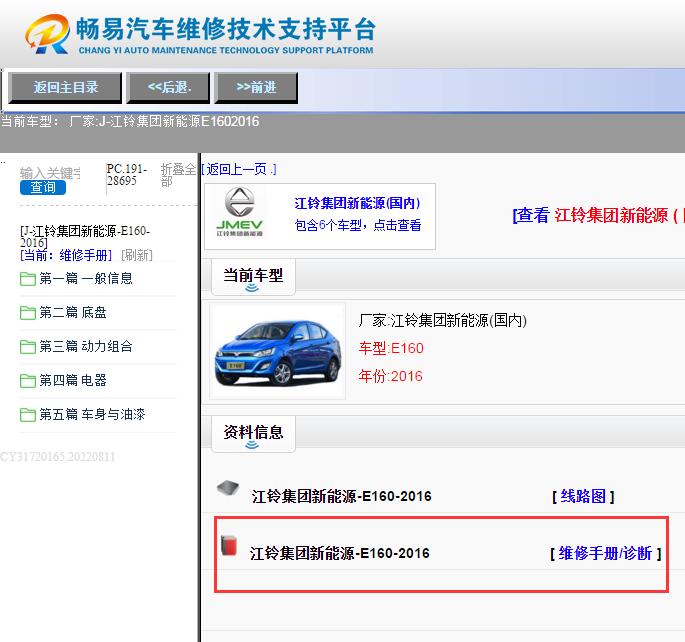
Task: Expand 第二篇 底盘 chapter
Action: (73, 313)
